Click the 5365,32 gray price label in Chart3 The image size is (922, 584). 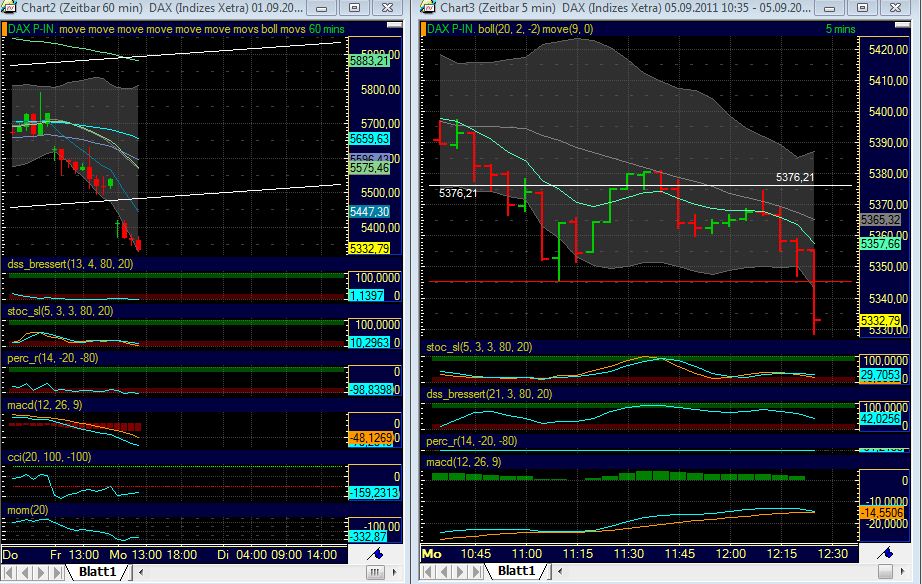tap(880, 220)
